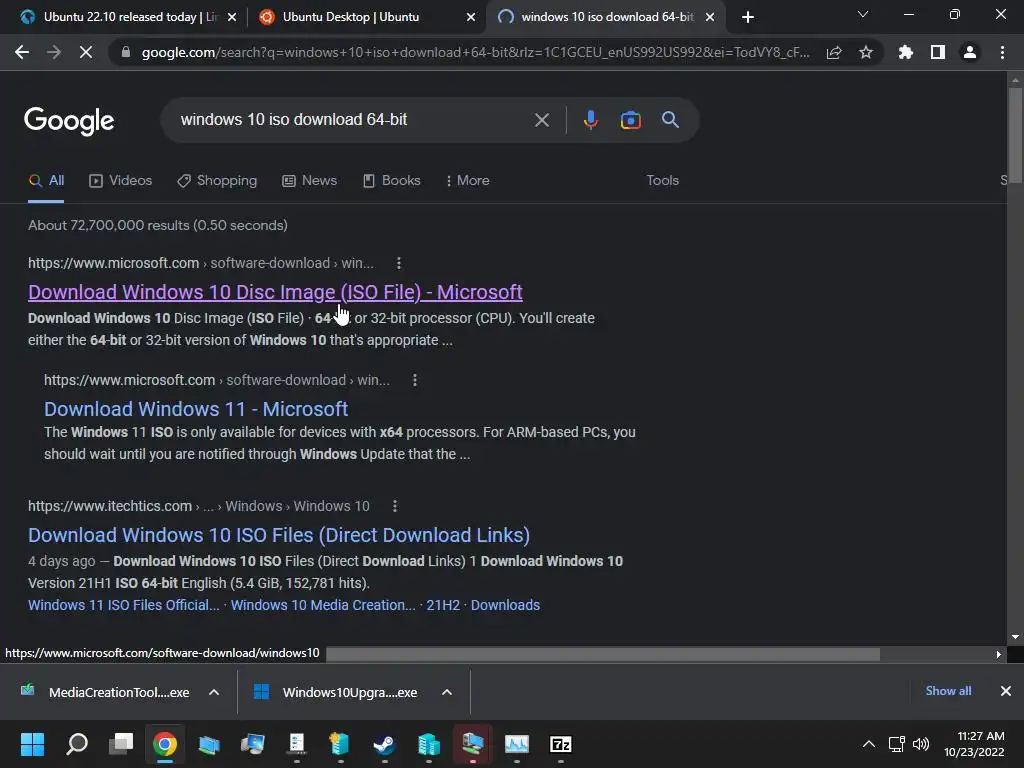This screenshot has width=1024, height=768.
Task: Expand options for Windows10Upgrade download
Action: [x=447, y=692]
